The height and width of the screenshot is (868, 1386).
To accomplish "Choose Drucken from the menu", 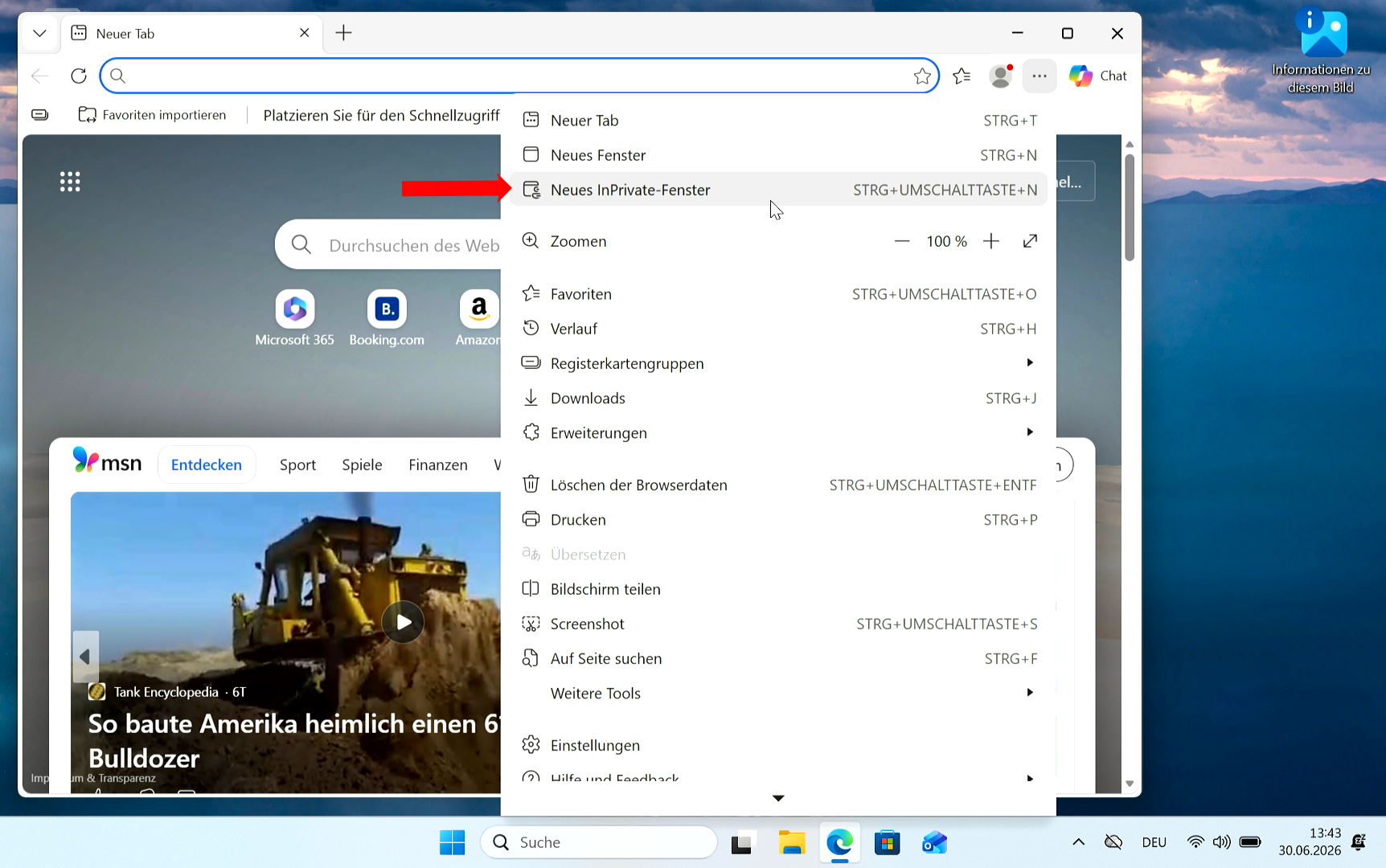I will 778,519.
